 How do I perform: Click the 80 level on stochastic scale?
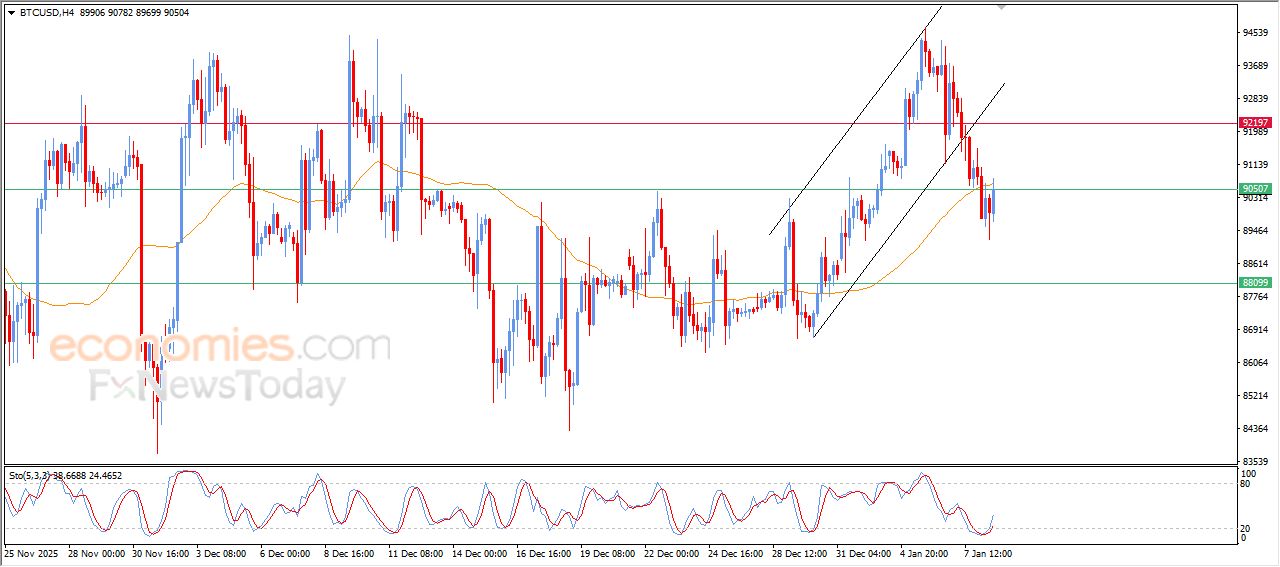(x=1245, y=484)
